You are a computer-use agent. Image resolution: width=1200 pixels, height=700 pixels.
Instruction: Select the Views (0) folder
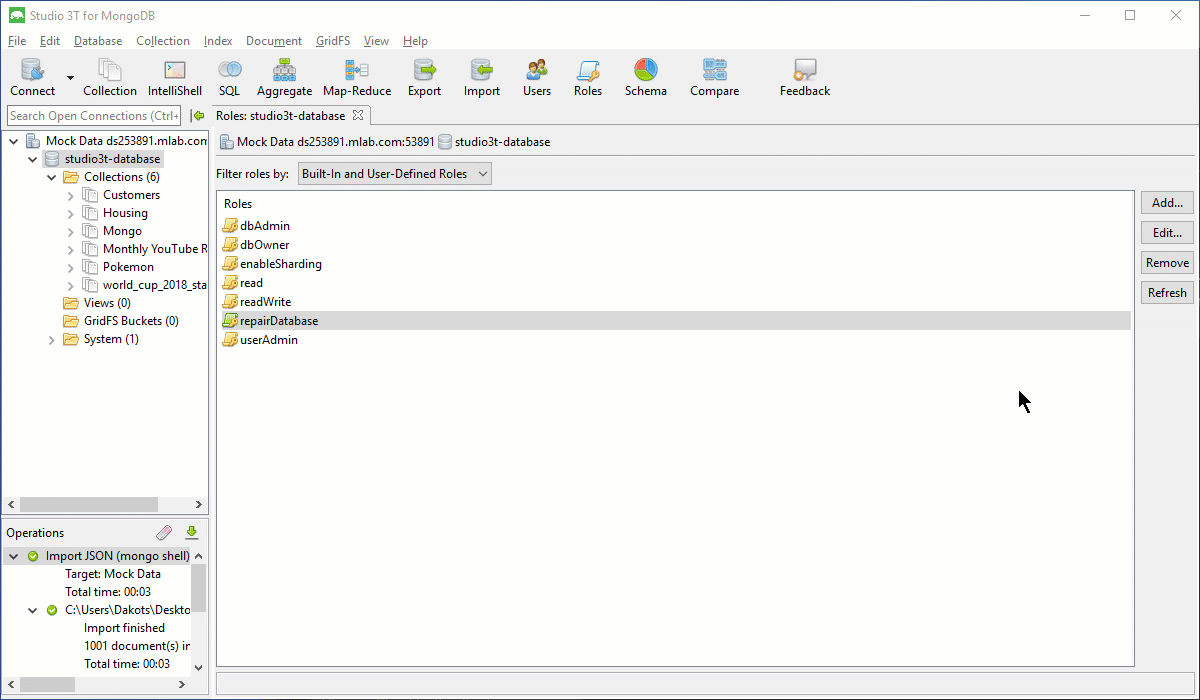pos(97,303)
